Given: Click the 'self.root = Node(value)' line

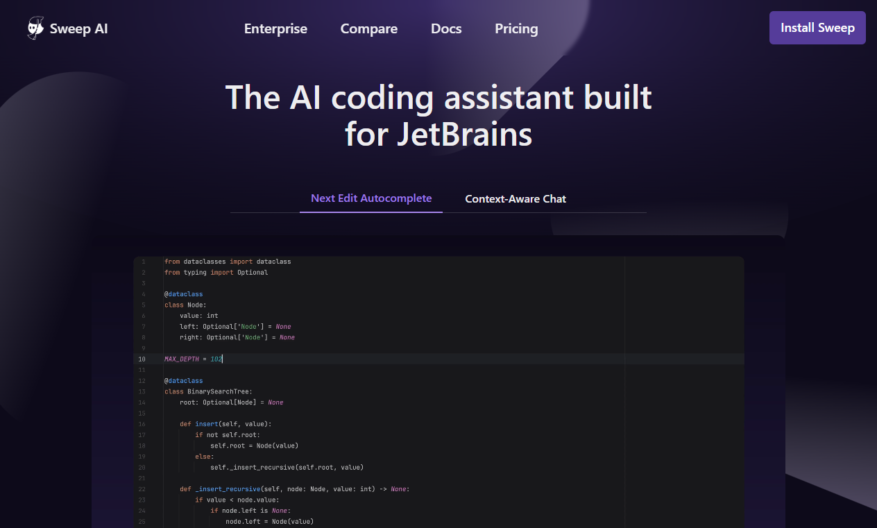Looking at the screenshot, I should coord(254,446).
